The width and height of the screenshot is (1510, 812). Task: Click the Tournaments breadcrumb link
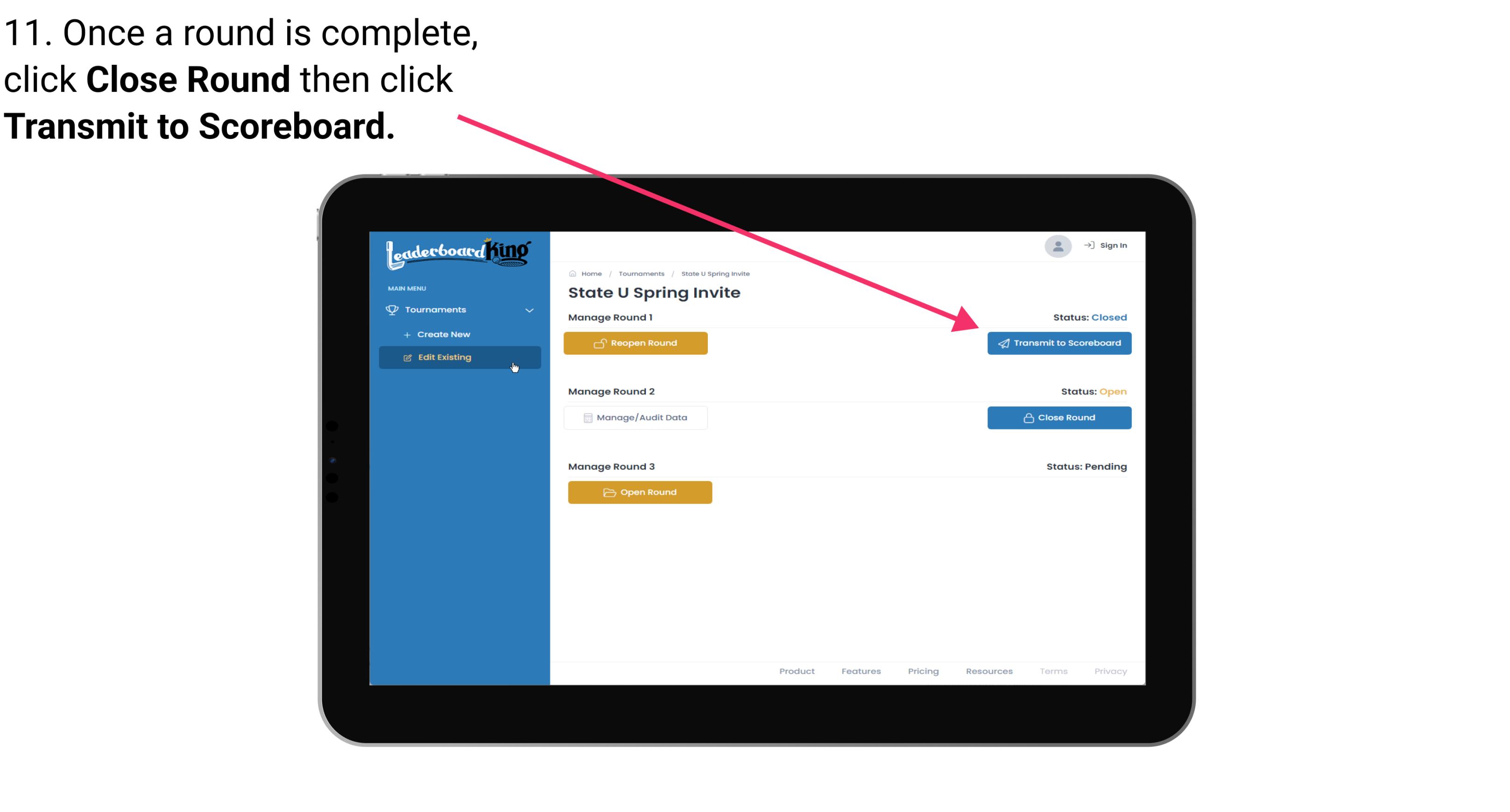[640, 274]
